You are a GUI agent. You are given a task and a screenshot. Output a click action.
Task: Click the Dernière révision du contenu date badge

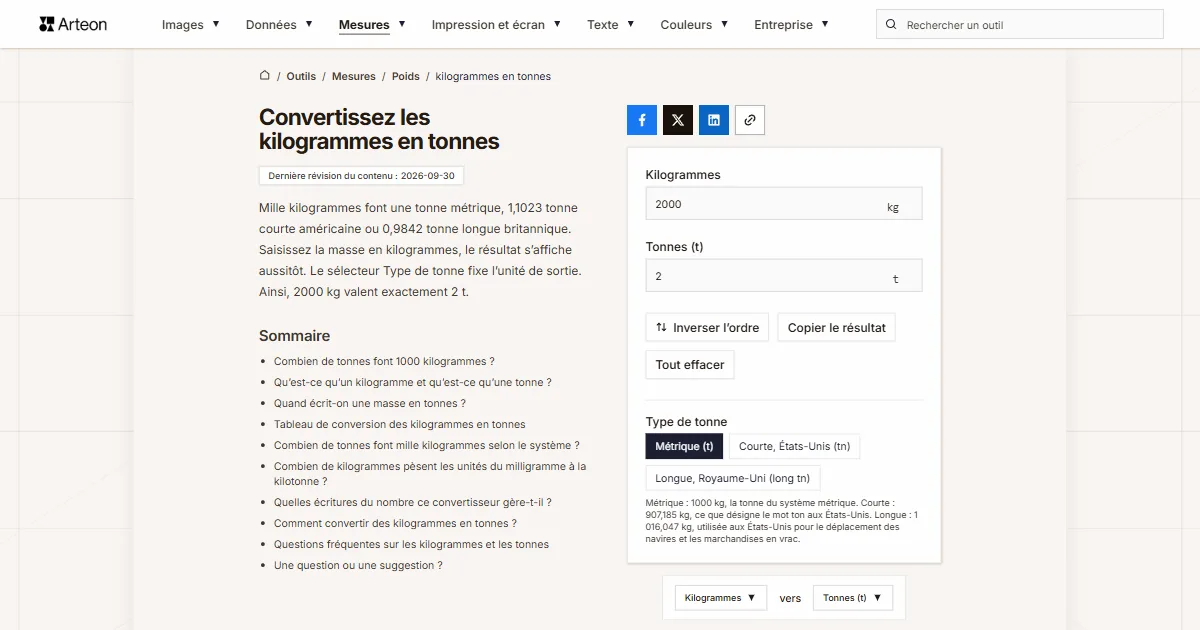point(361,176)
